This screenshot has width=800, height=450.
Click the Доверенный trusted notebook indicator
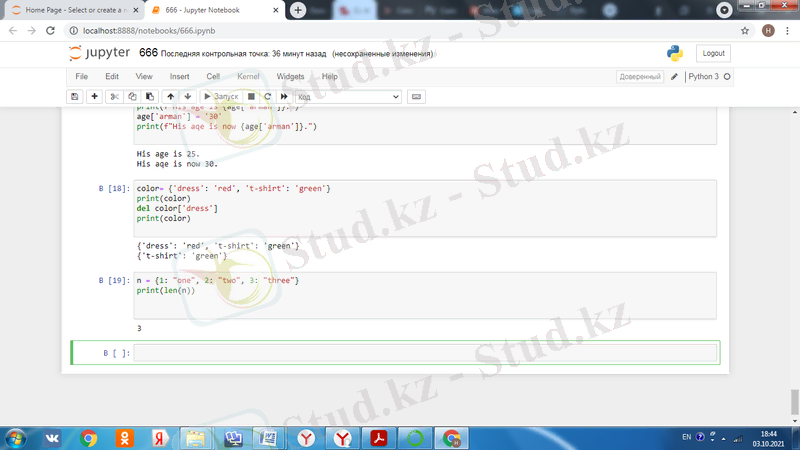[640, 77]
